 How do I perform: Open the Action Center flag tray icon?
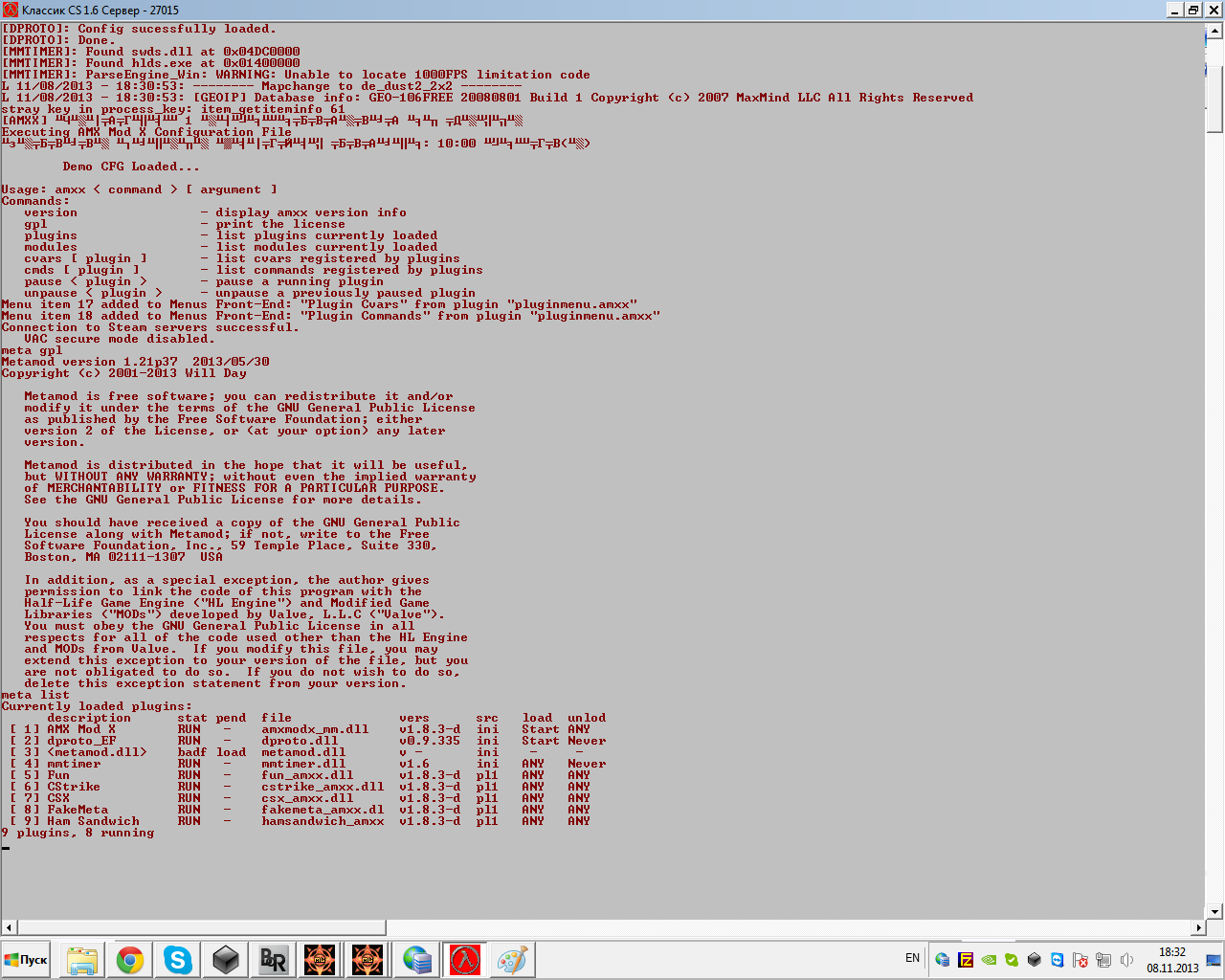click(x=1080, y=960)
